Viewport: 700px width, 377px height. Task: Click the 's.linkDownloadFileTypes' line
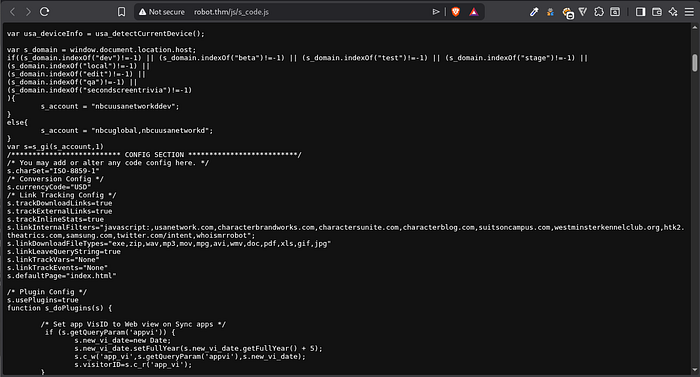169,243
